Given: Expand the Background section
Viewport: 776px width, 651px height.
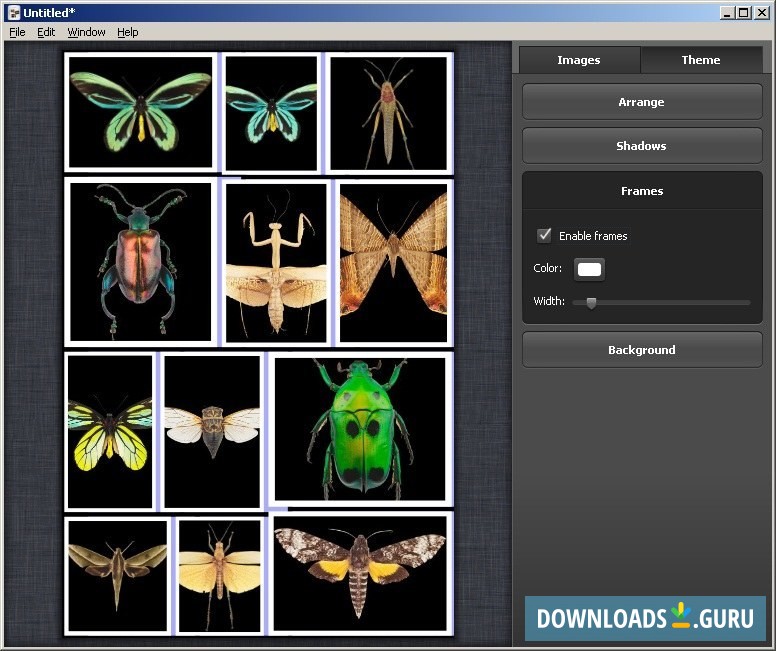Looking at the screenshot, I should coord(641,350).
